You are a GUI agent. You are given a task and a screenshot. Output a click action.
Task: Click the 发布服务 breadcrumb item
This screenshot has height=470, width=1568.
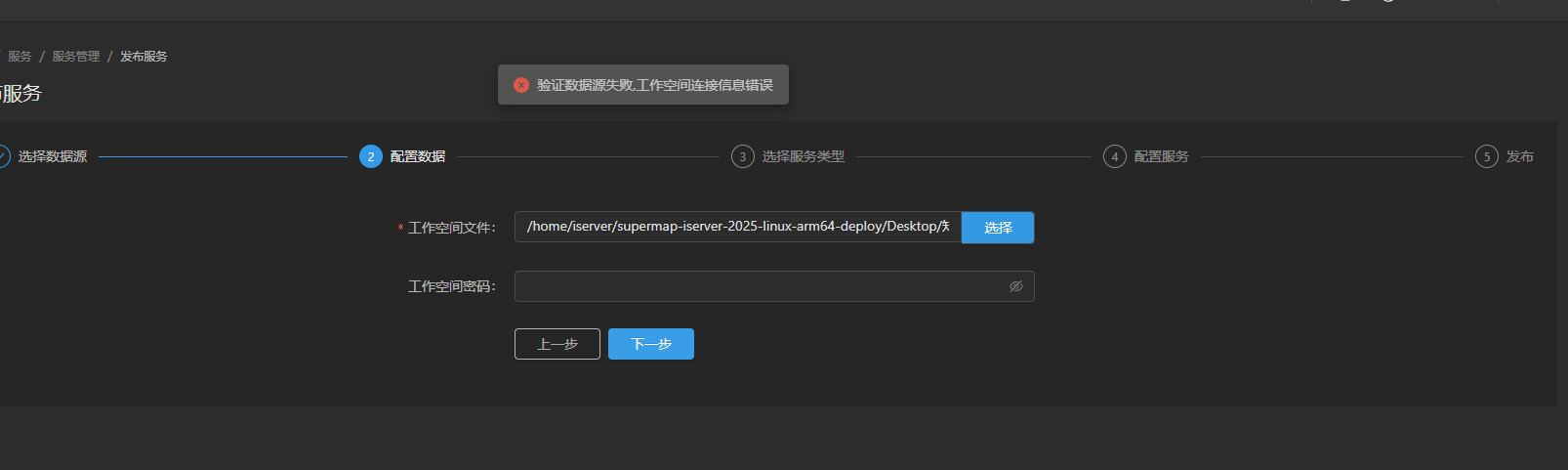click(x=144, y=57)
